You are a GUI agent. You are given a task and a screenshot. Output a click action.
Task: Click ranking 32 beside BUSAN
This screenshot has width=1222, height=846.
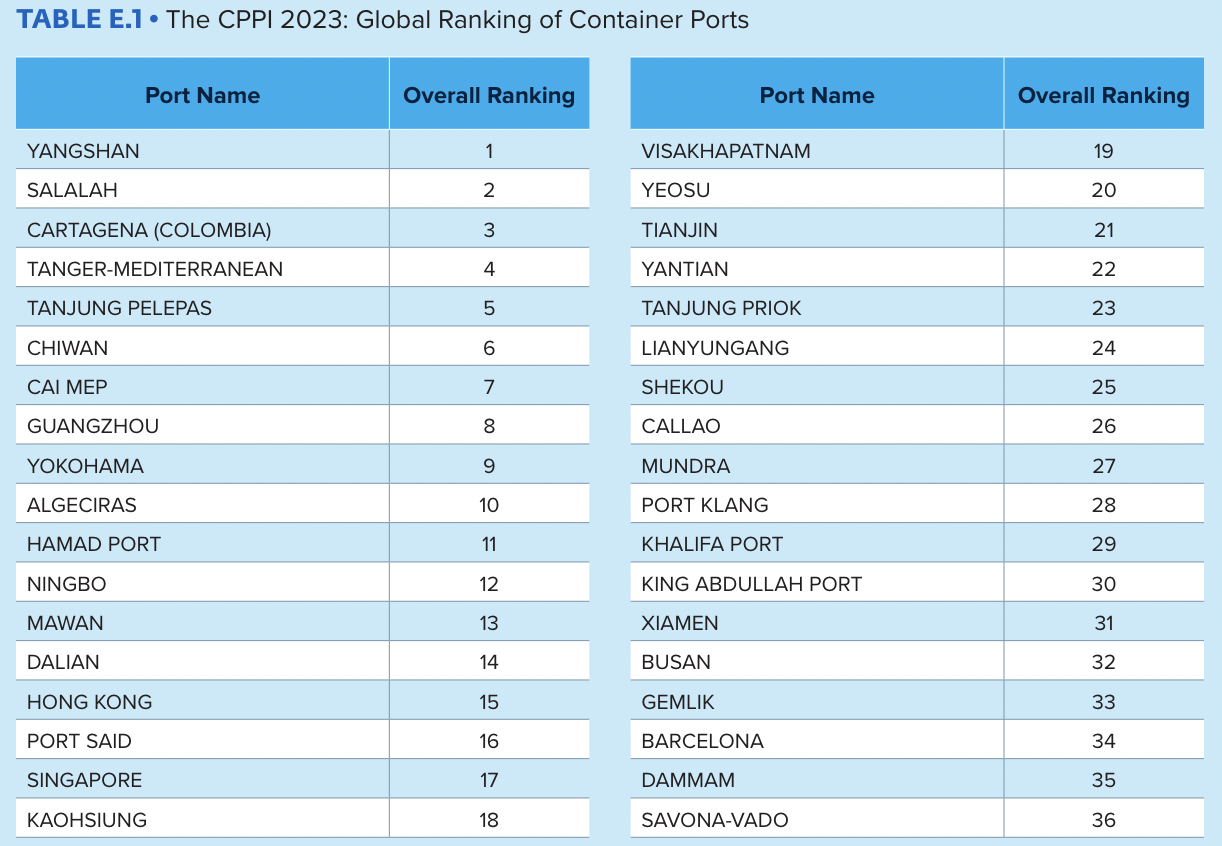coord(1104,662)
